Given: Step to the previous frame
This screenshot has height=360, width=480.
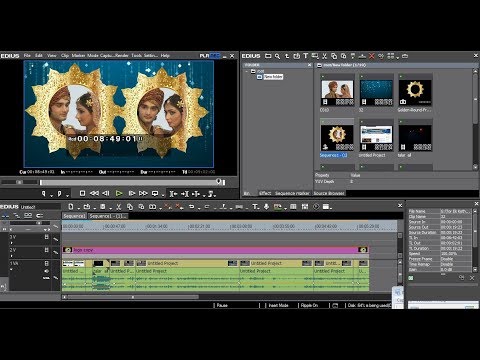Looking at the screenshot, I should (106, 193).
